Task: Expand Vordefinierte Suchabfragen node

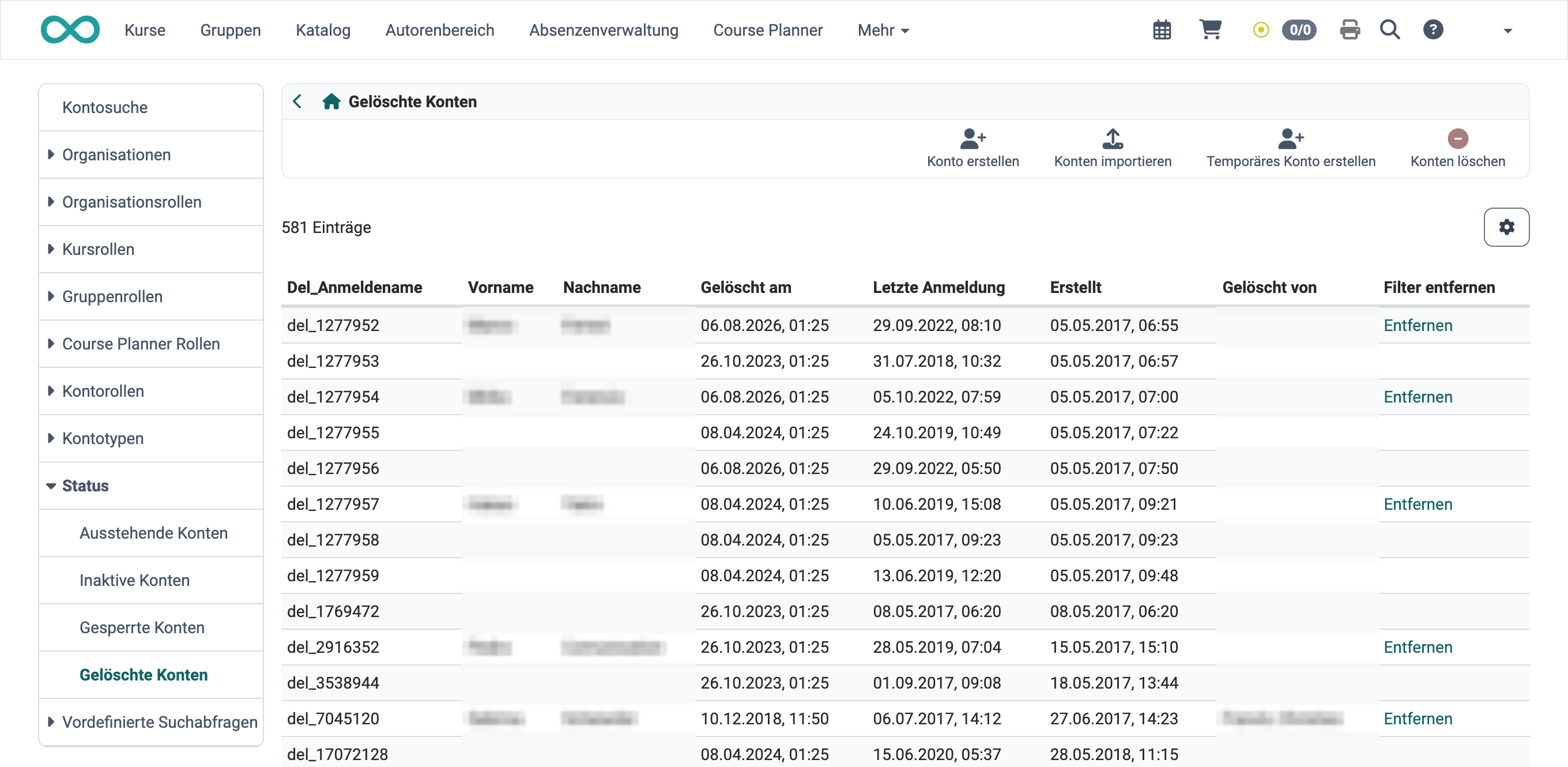Action: 51,722
